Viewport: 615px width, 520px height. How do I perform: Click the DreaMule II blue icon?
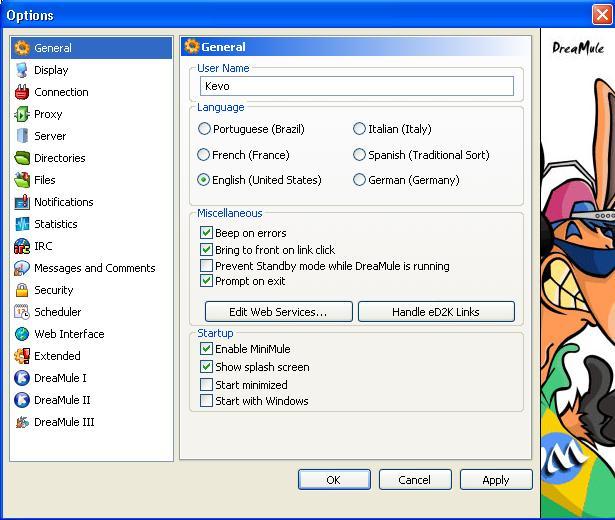(x=22, y=400)
